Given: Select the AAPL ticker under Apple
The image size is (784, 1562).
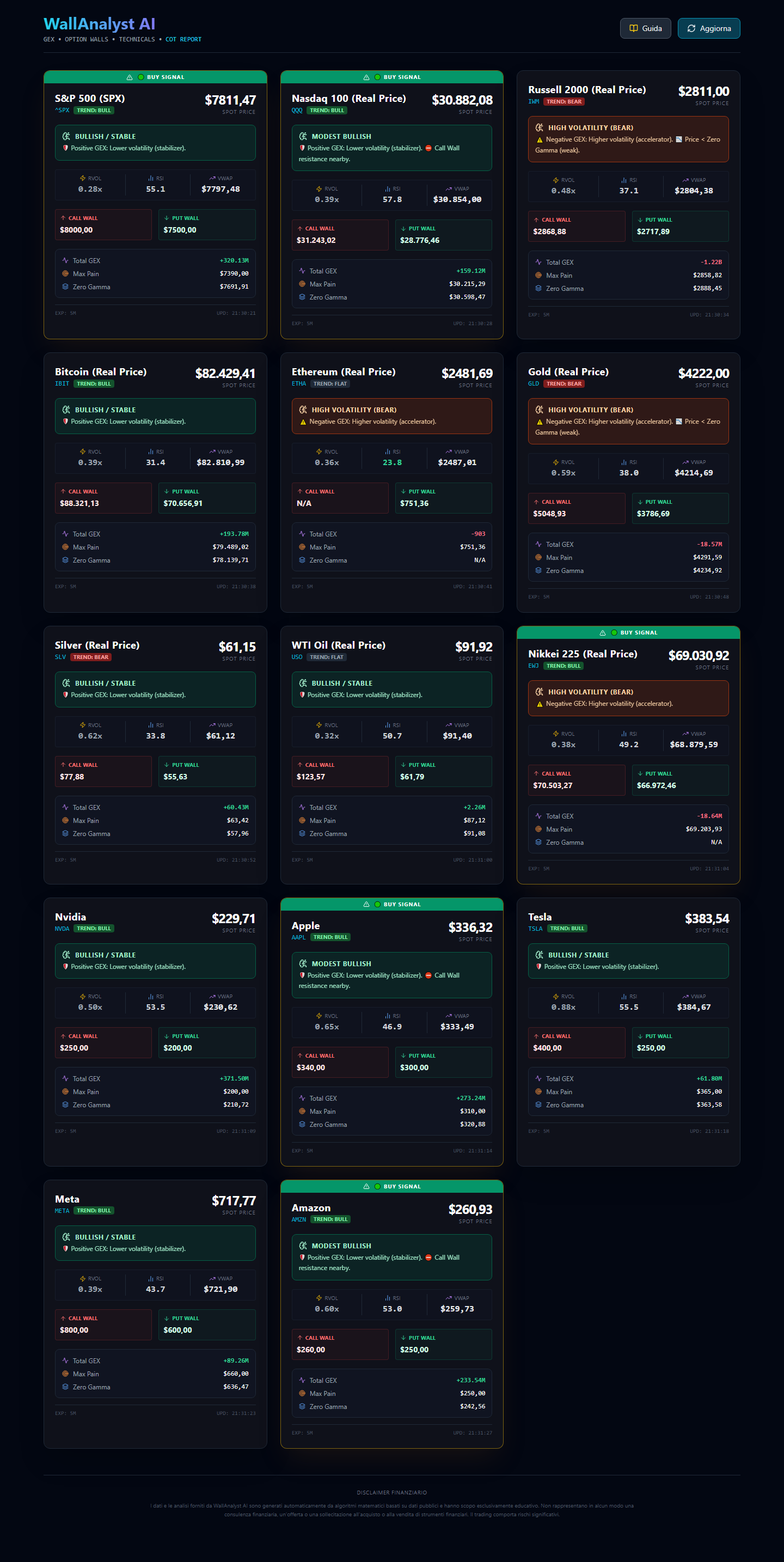Looking at the screenshot, I should 299,937.
